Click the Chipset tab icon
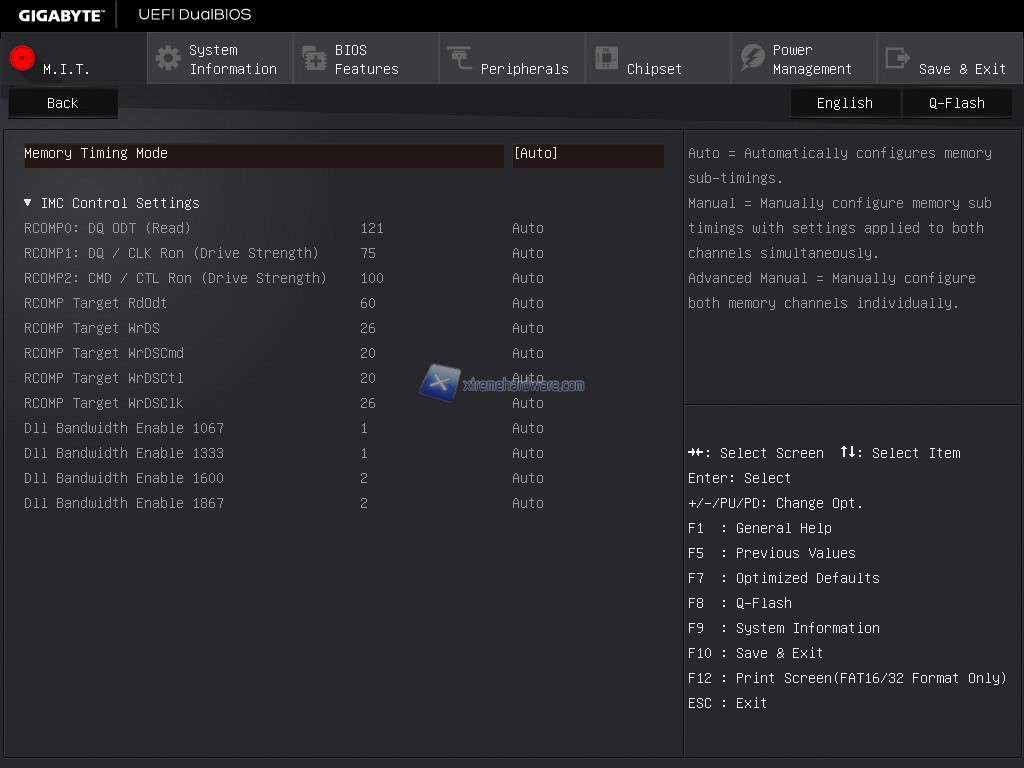Viewport: 1024px width, 768px height. click(x=606, y=58)
